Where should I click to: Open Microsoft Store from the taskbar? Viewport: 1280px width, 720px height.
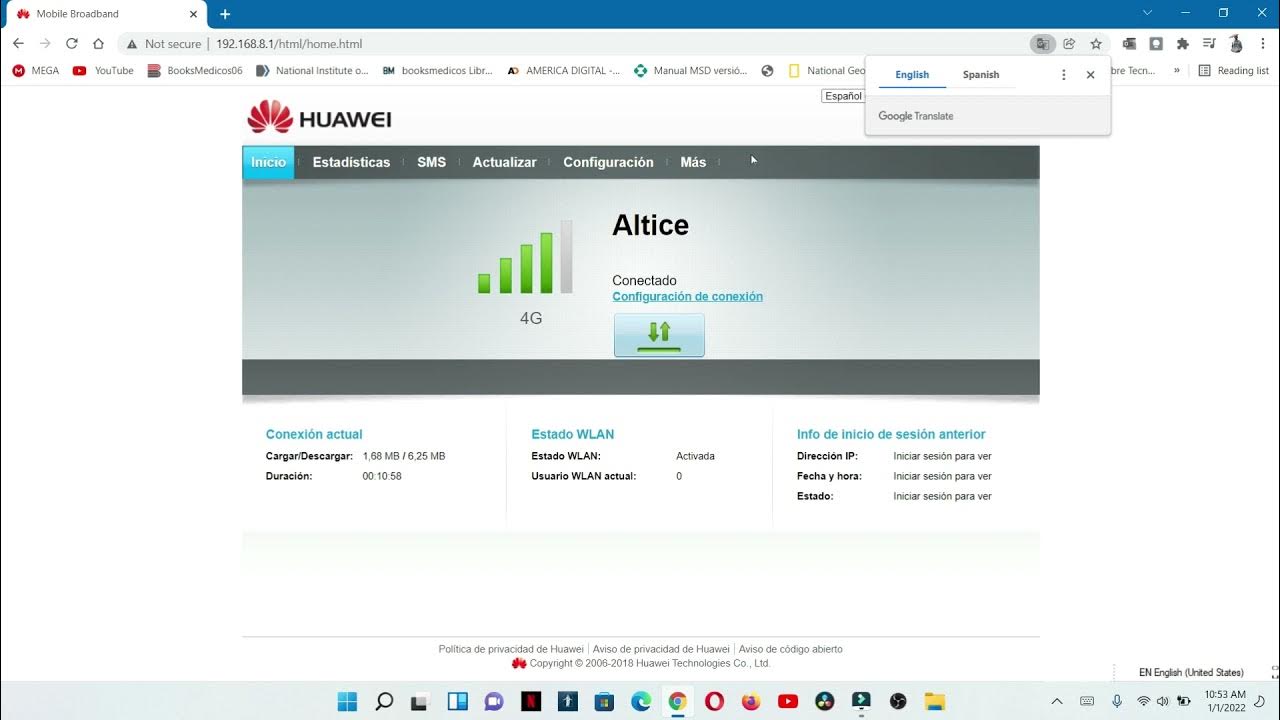coord(604,701)
